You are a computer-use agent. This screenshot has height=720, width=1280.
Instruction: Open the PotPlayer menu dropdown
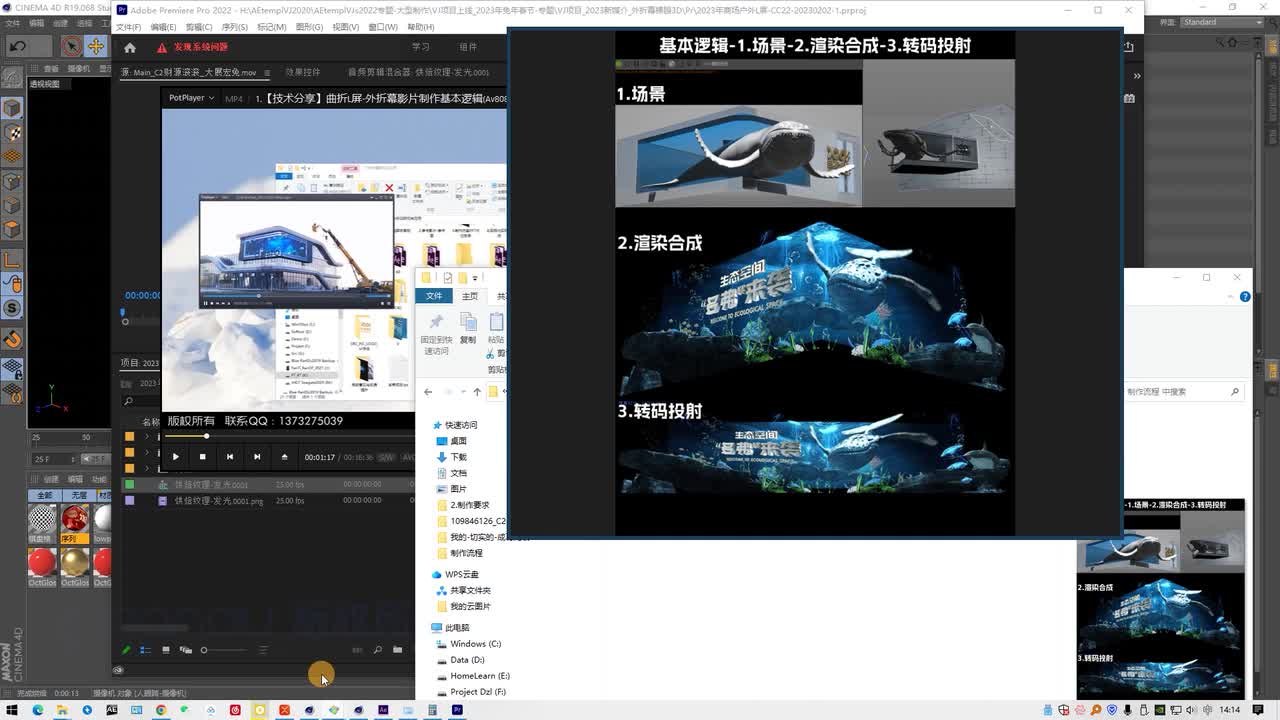coord(190,98)
